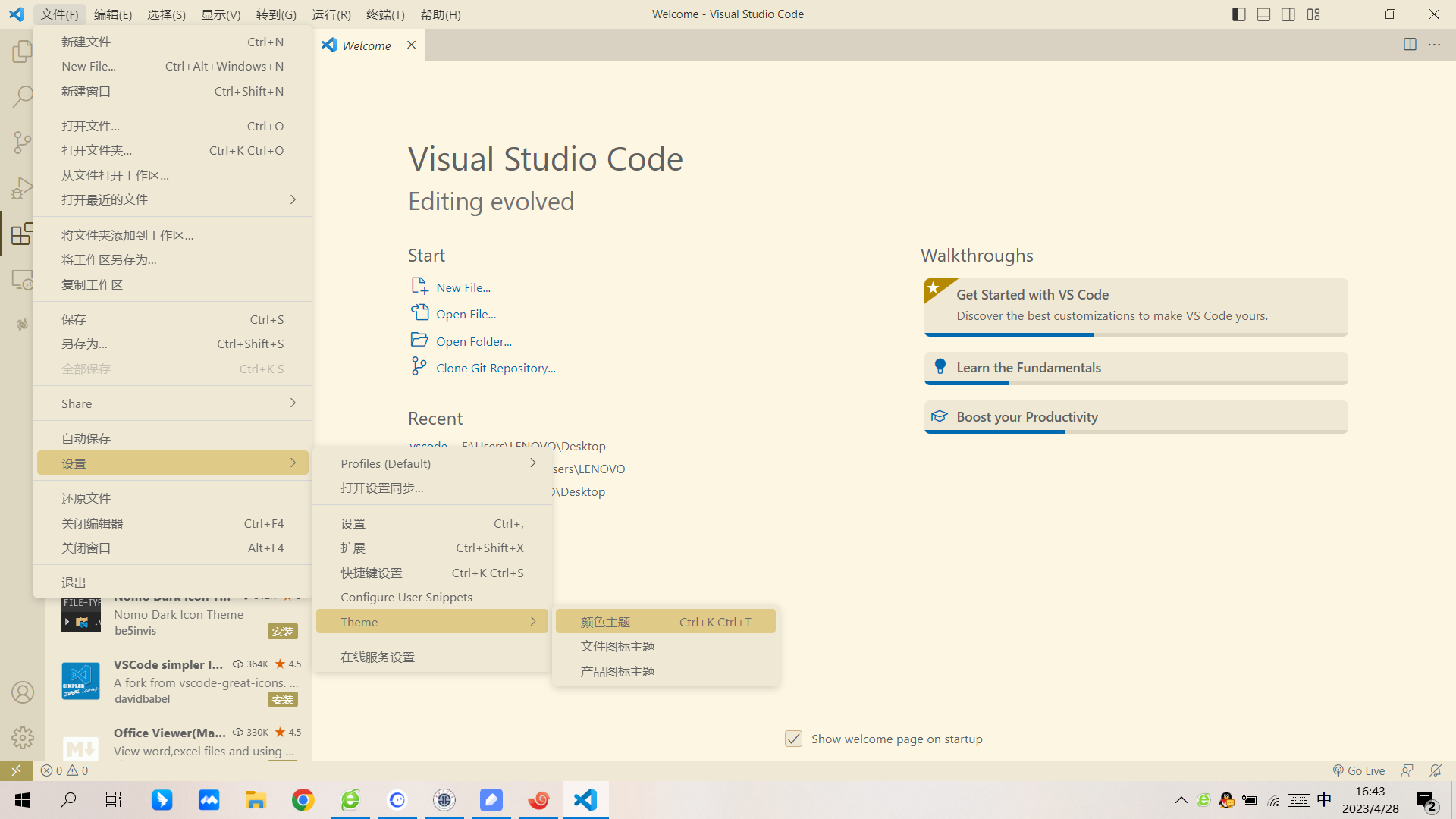
Task: Expand the Profiles (Default) submenu
Action: [x=432, y=463]
